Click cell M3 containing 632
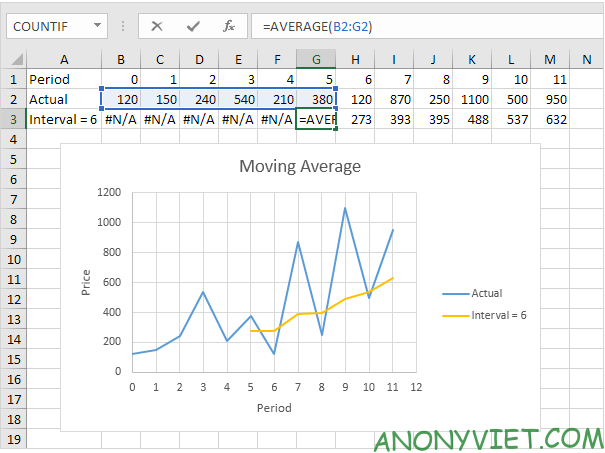Viewport: 605px width, 453px height. [550, 119]
